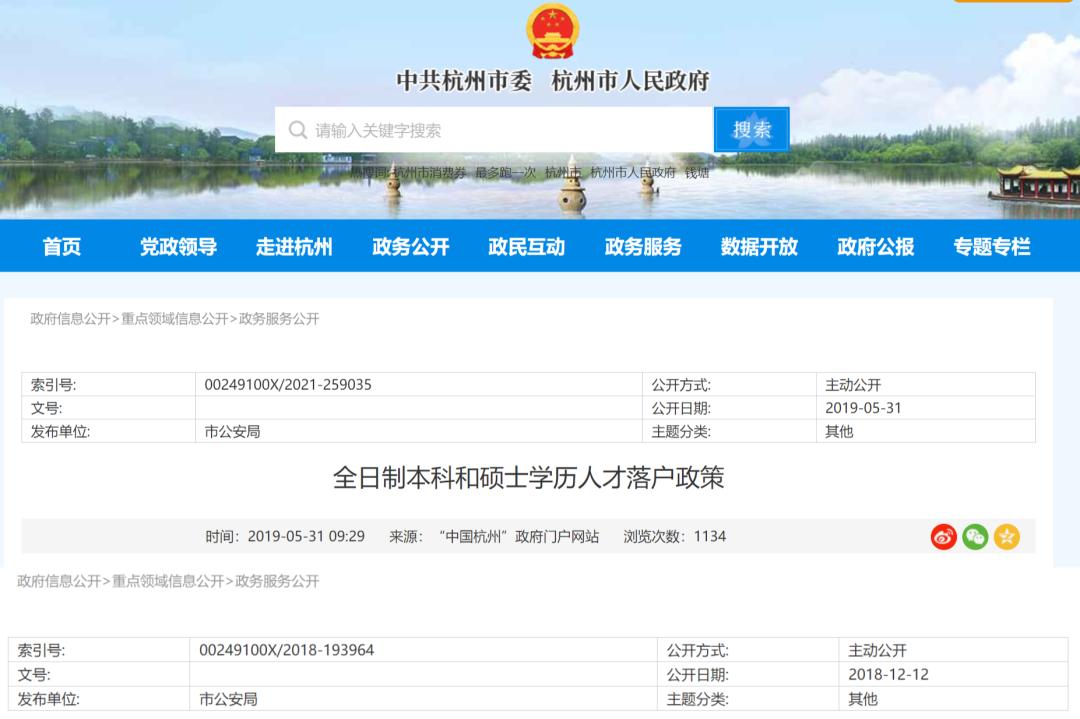Open the article 全日制本科和硕士学历人才落户政策
The height and width of the screenshot is (719, 1080).
point(540,480)
